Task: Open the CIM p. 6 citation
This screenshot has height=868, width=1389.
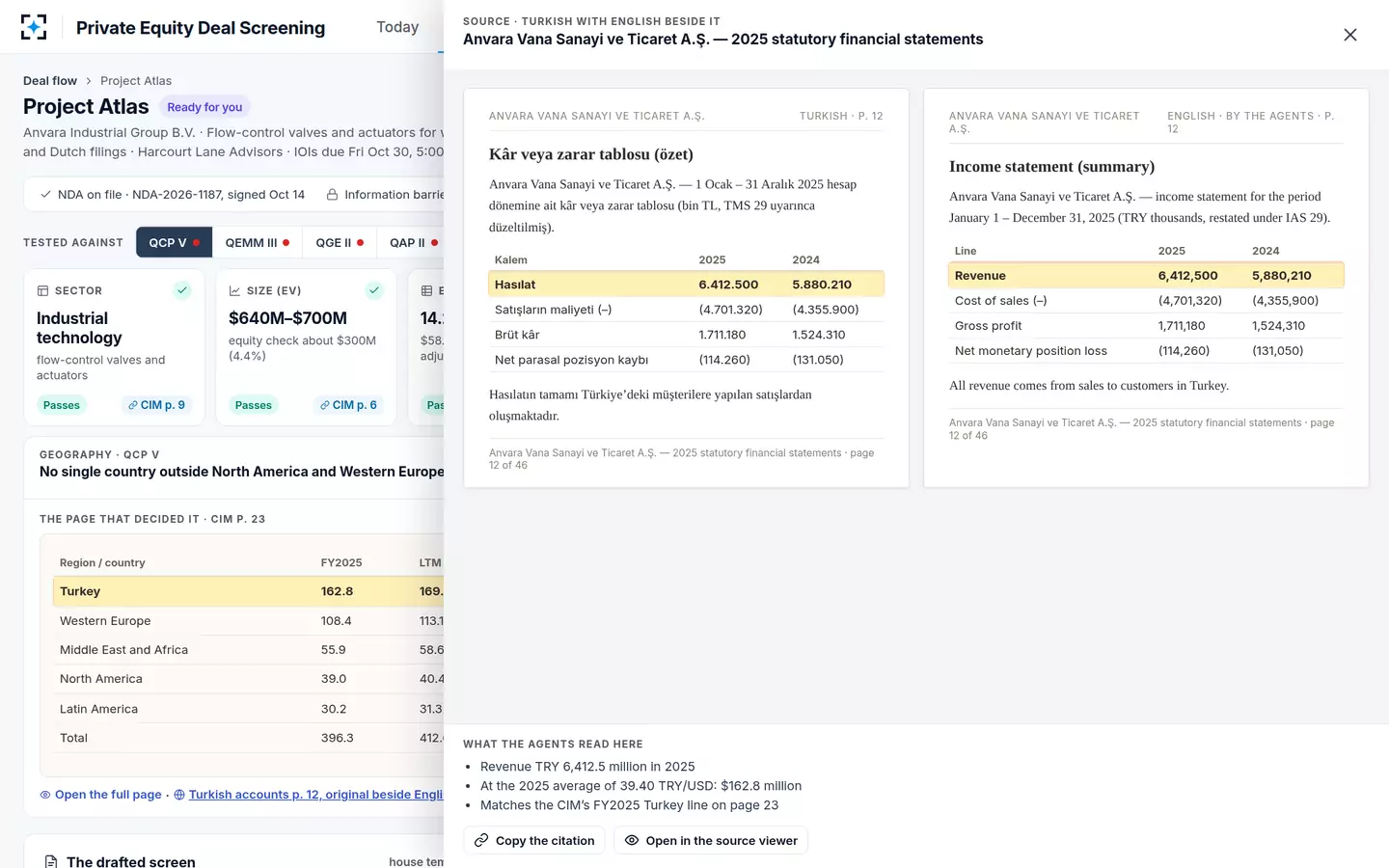Action: (348, 405)
